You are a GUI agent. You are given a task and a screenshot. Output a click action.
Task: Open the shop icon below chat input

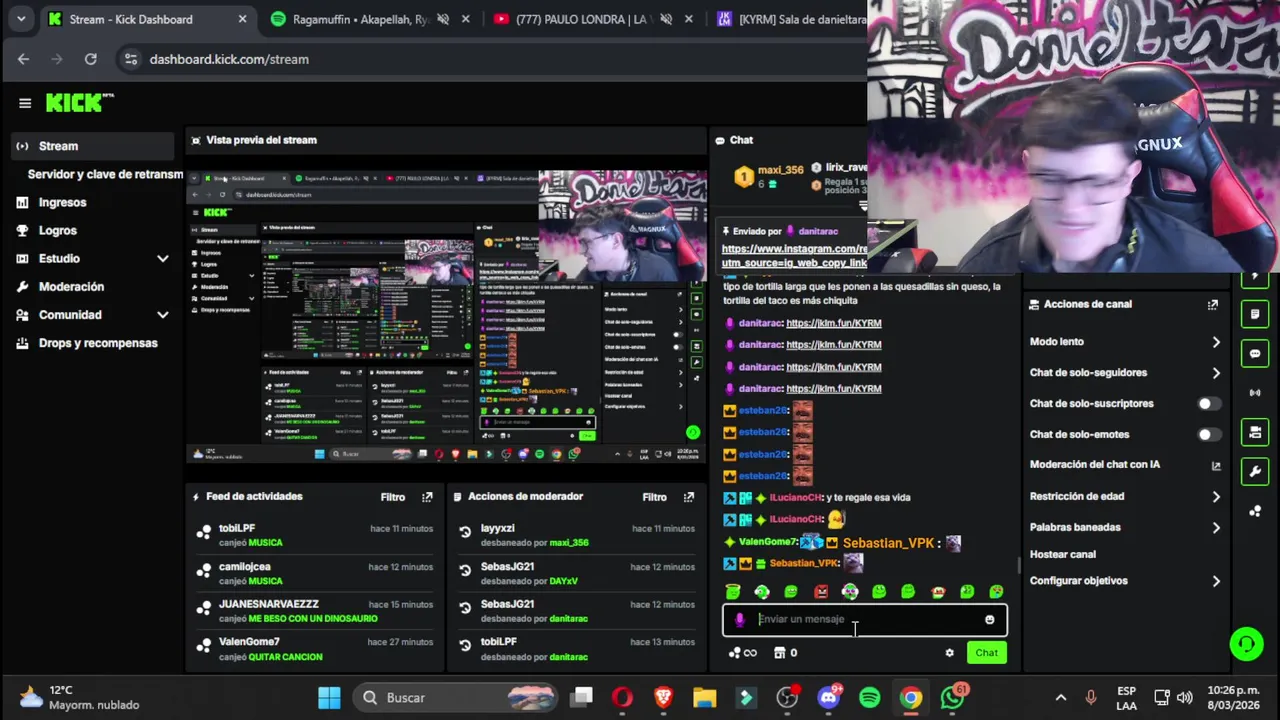786,653
